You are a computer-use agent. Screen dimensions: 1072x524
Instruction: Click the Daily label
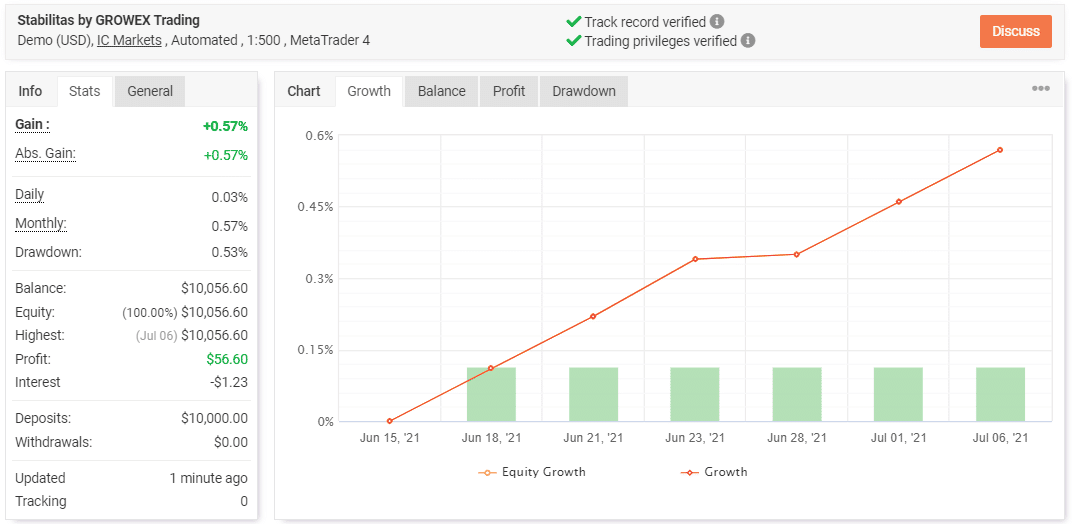[x=29, y=194]
